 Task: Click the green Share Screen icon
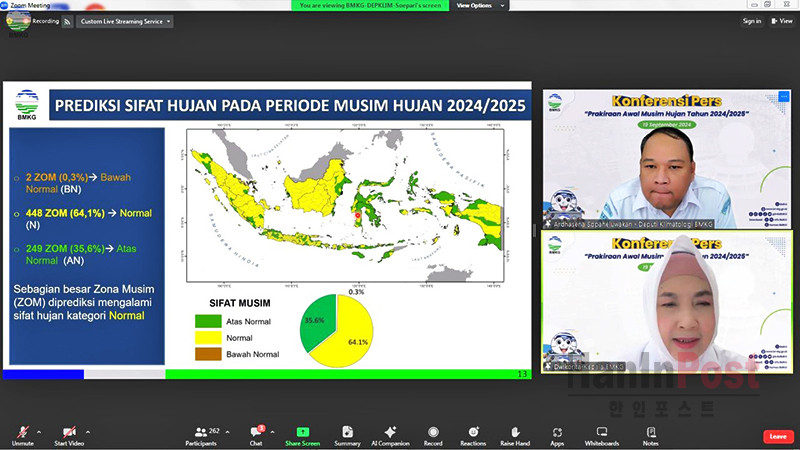click(302, 432)
